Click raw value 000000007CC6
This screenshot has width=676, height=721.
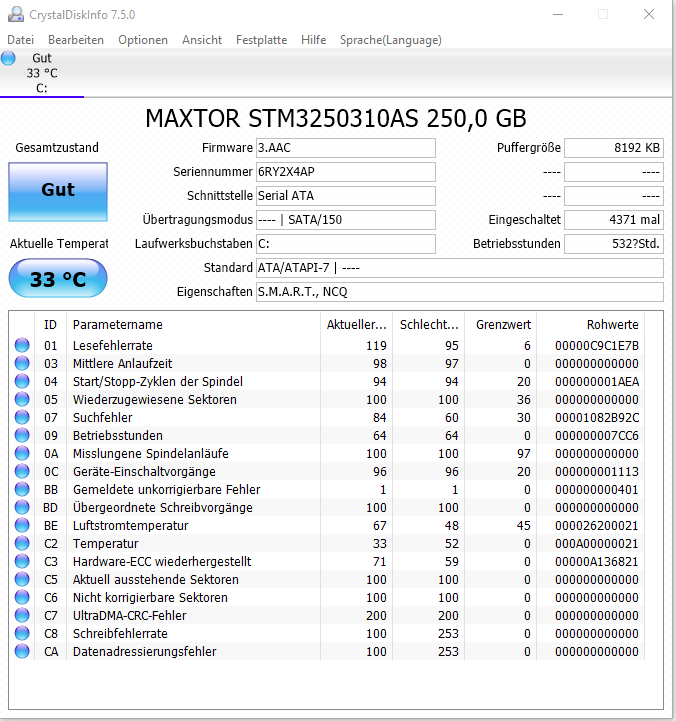(x=596, y=435)
